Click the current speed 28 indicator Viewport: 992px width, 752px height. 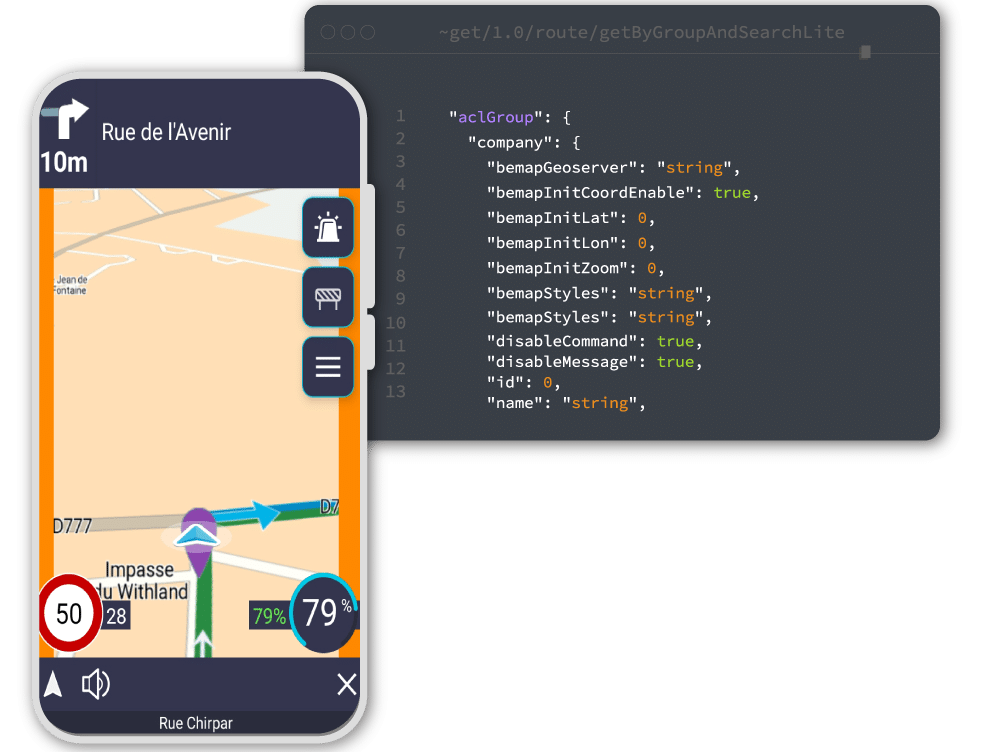(x=114, y=617)
